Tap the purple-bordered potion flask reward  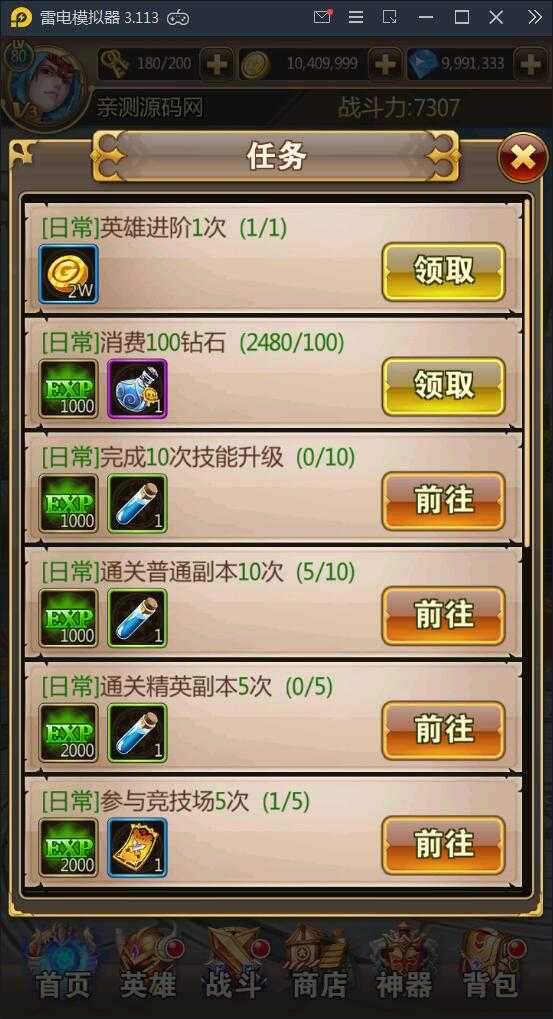pyautogui.click(x=137, y=389)
